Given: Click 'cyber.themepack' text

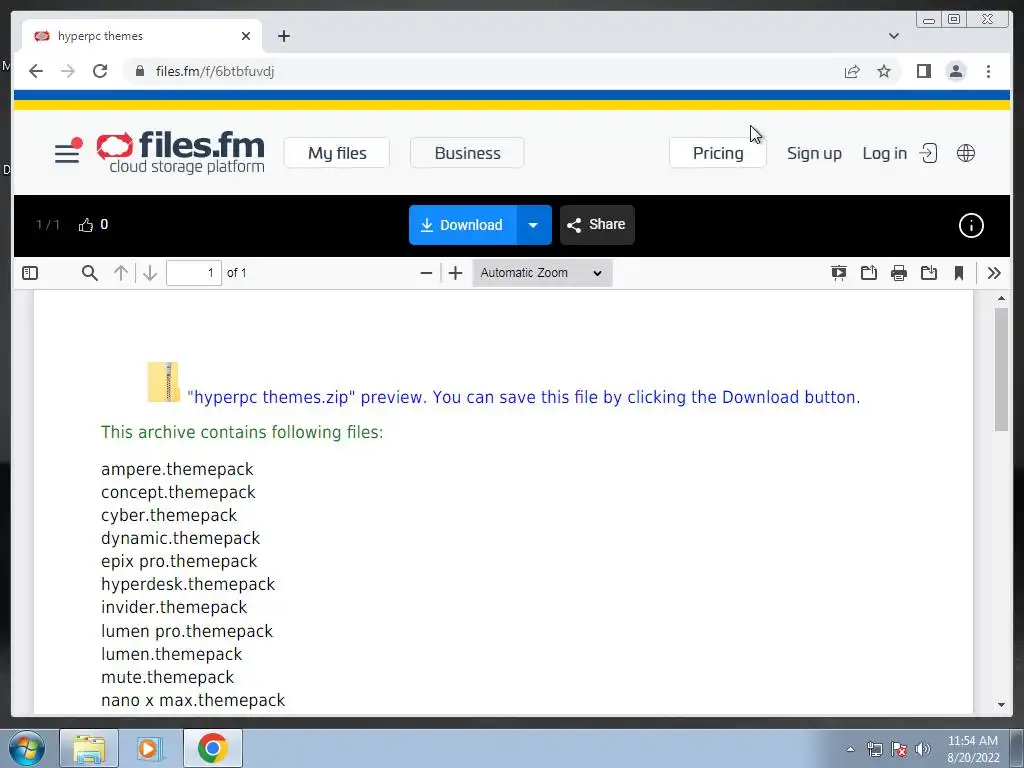Looking at the screenshot, I should tap(169, 515).
